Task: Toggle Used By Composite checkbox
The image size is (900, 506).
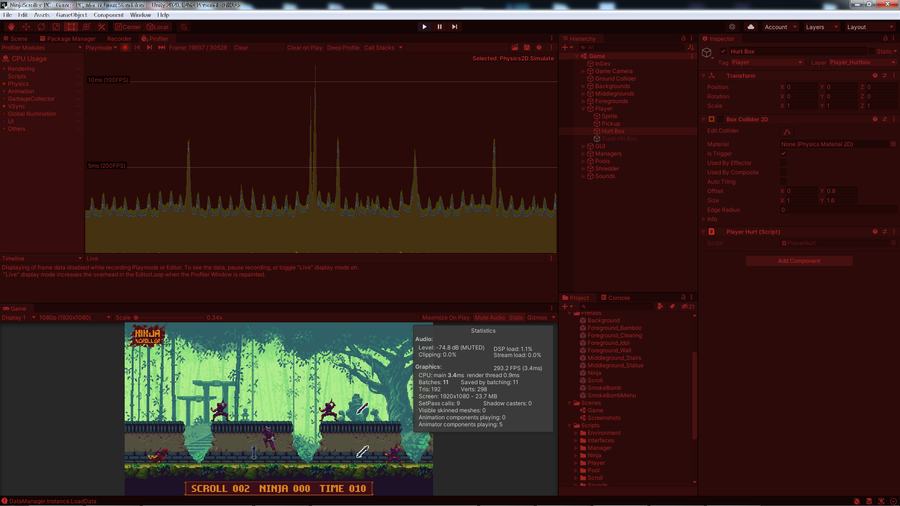Action: tap(783, 173)
